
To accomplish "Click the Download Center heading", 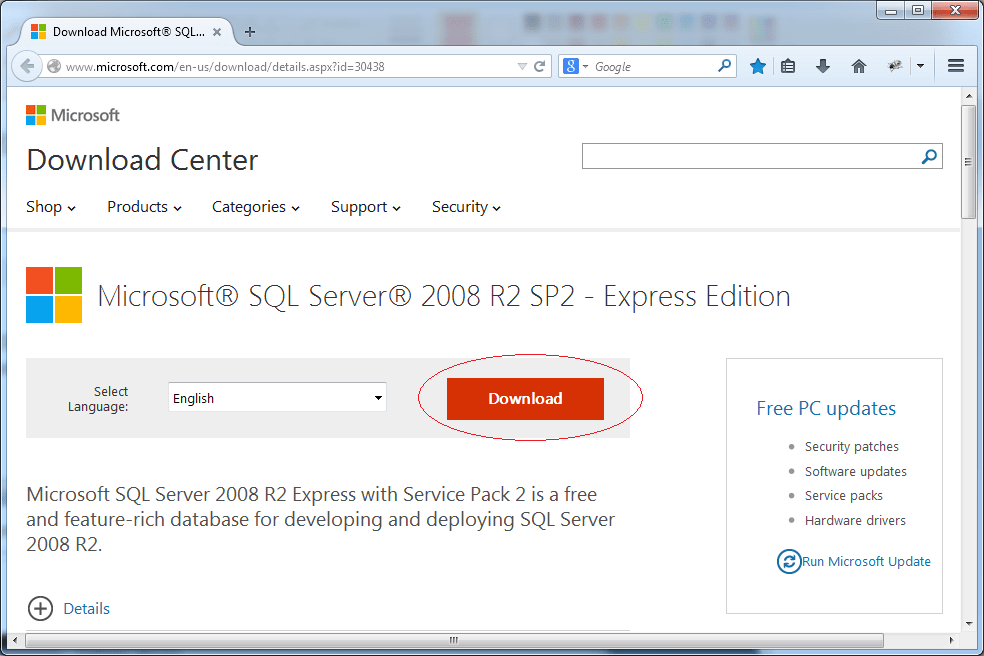I will pyautogui.click(x=142, y=159).
